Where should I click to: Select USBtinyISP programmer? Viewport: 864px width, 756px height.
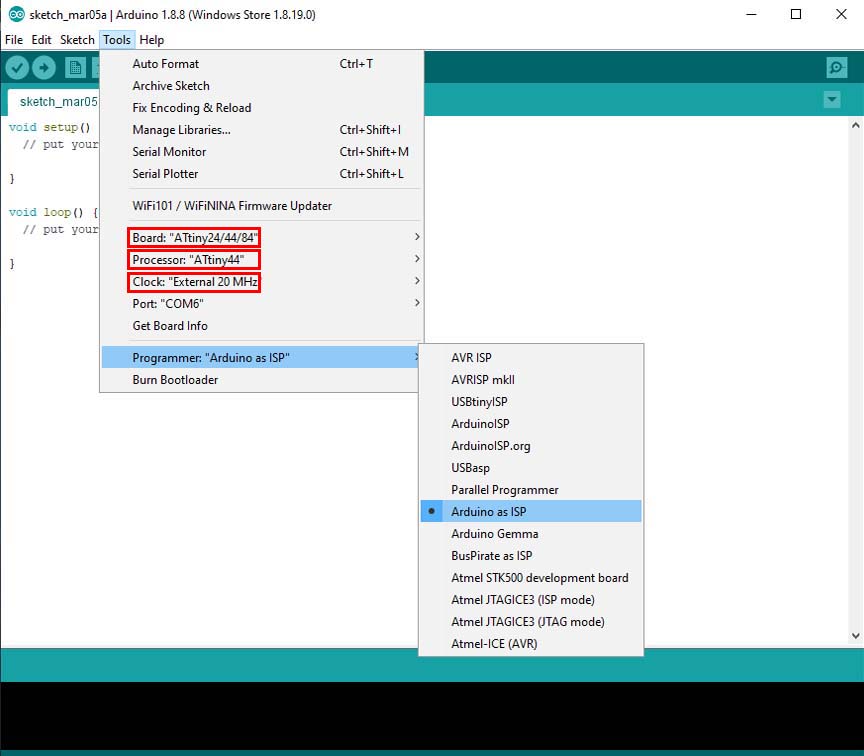click(531, 402)
